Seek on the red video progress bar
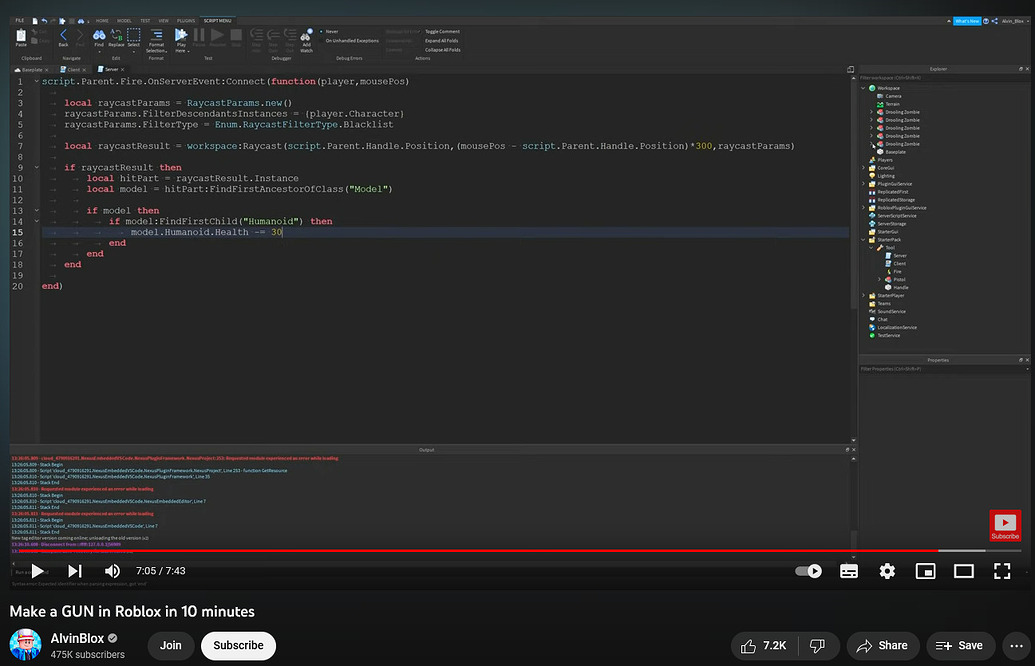This screenshot has height=666, width=1035. coord(474,550)
